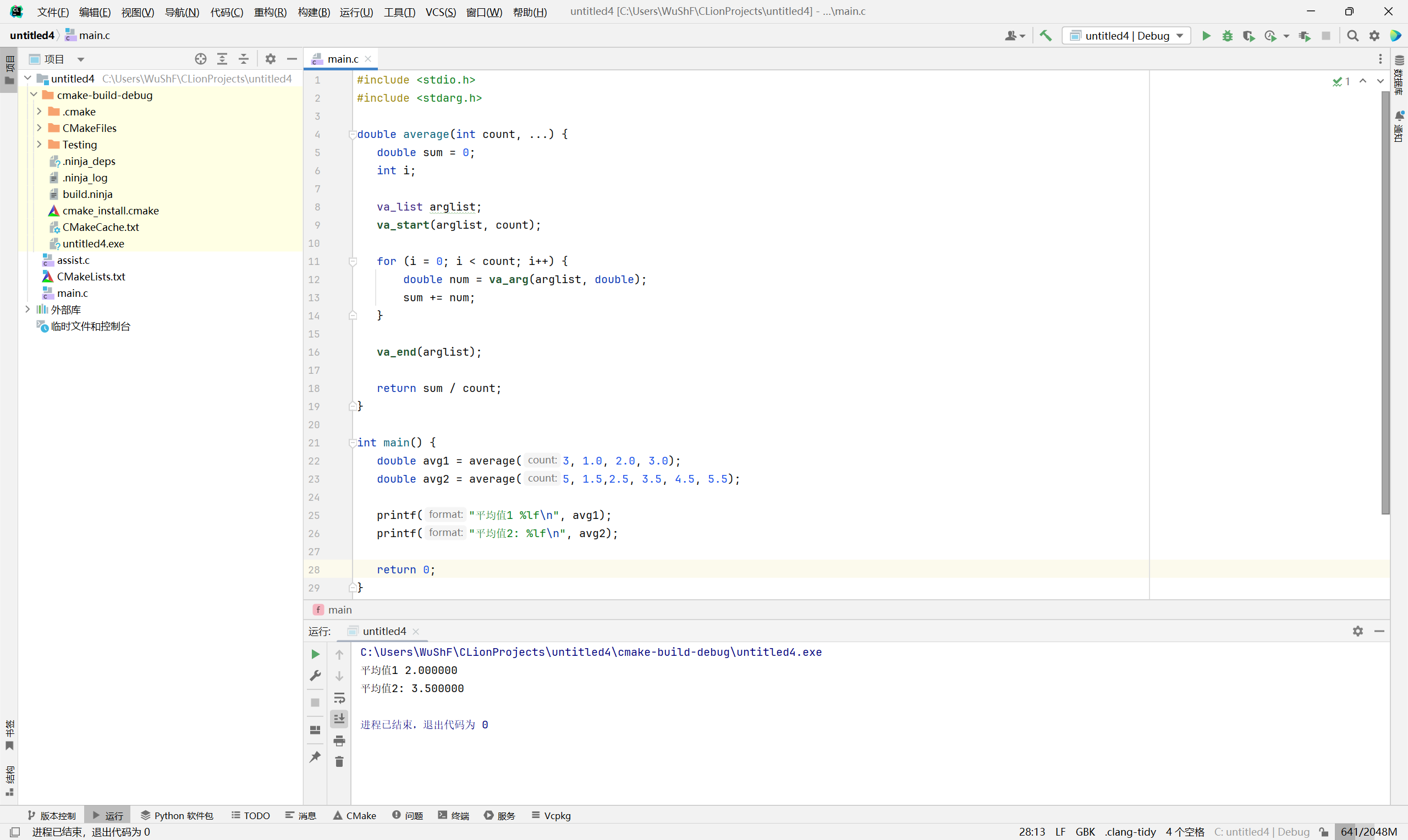This screenshot has width=1408, height=840.
Task: Open IDE settings gear in top toolbar
Action: point(1374,36)
